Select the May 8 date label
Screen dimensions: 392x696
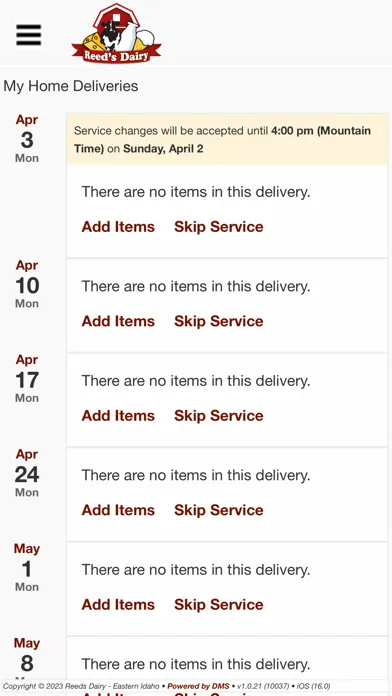(27, 657)
